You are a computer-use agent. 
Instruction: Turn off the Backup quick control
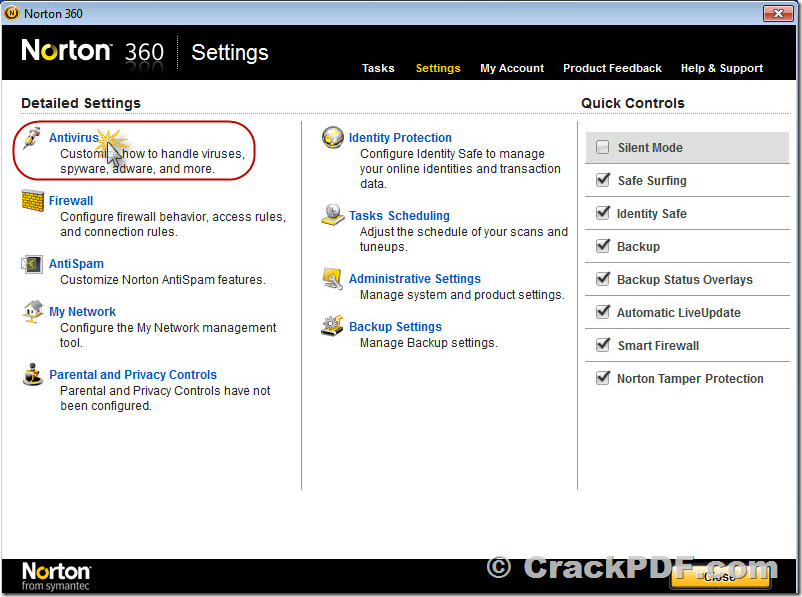click(x=603, y=246)
